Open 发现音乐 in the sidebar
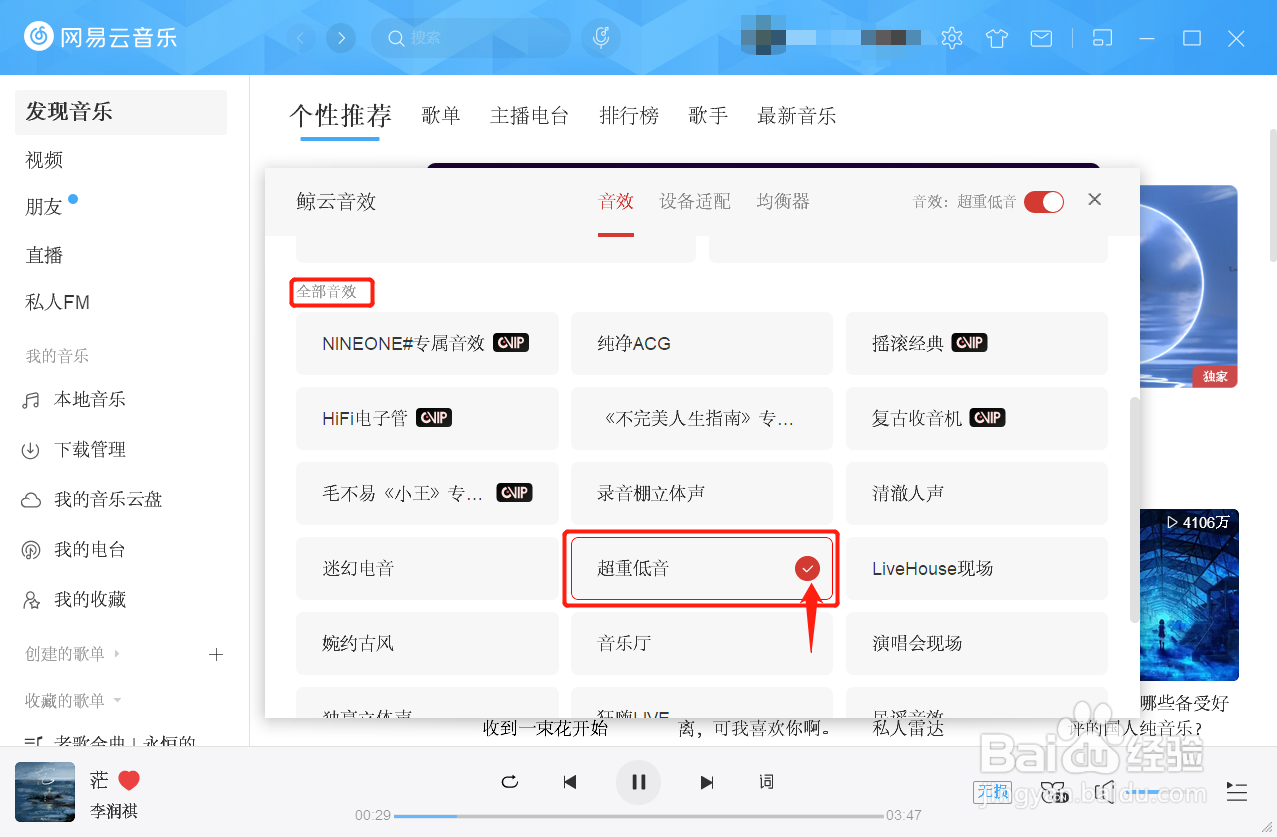Viewport: 1277px width, 837px height. pyautogui.click(x=121, y=112)
